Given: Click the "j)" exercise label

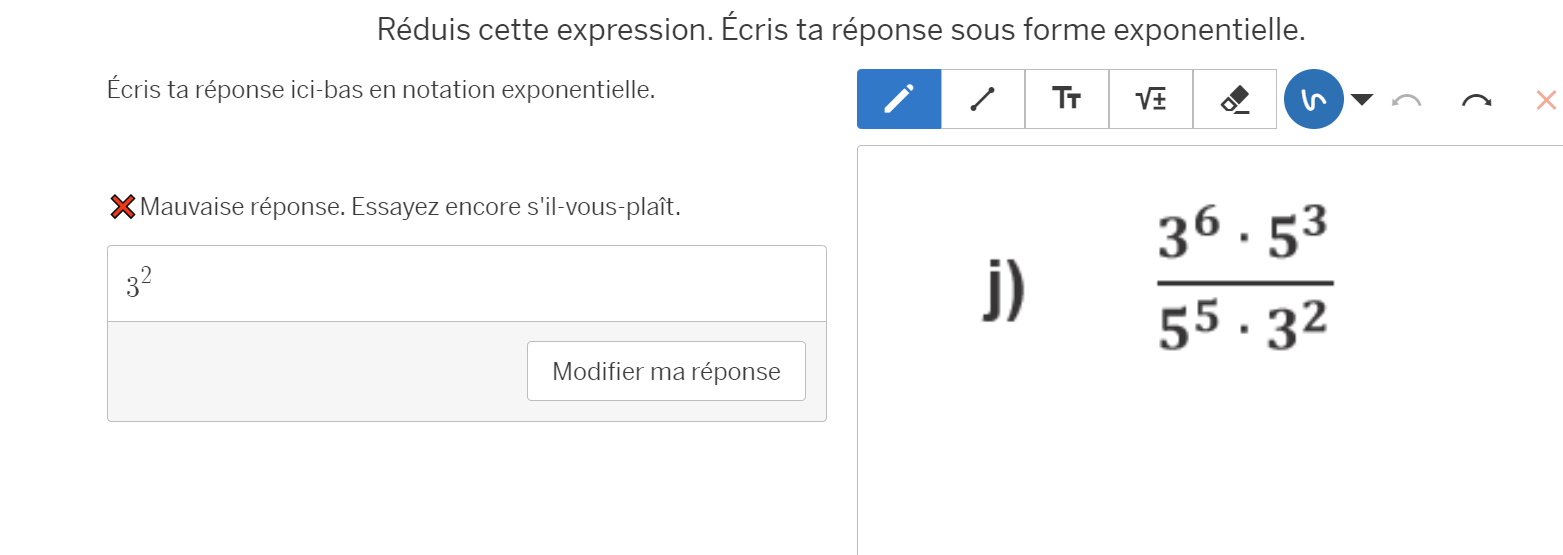Looking at the screenshot, I should coord(1004,290).
